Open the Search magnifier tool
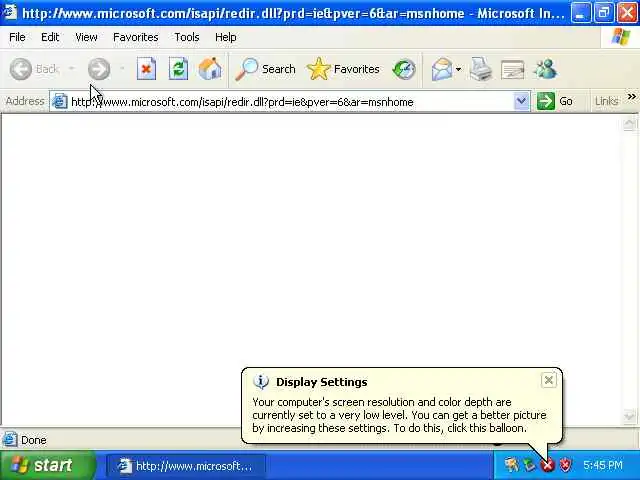640x480 pixels. coord(266,69)
